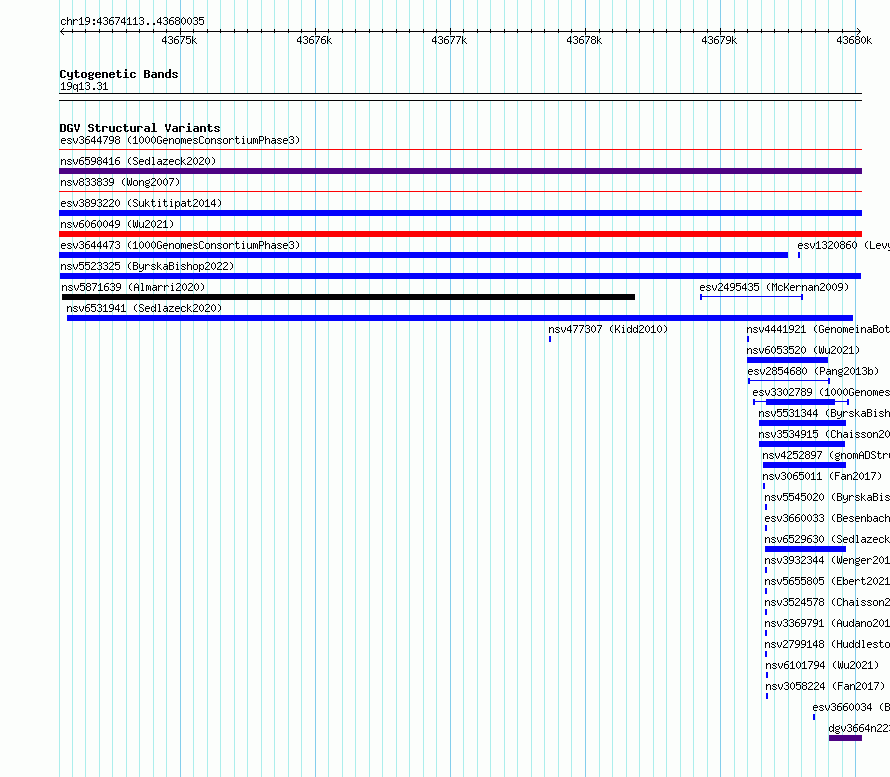Select the nsv3065011 (Fan2017) label
The height and width of the screenshot is (777, 890).
point(822,476)
